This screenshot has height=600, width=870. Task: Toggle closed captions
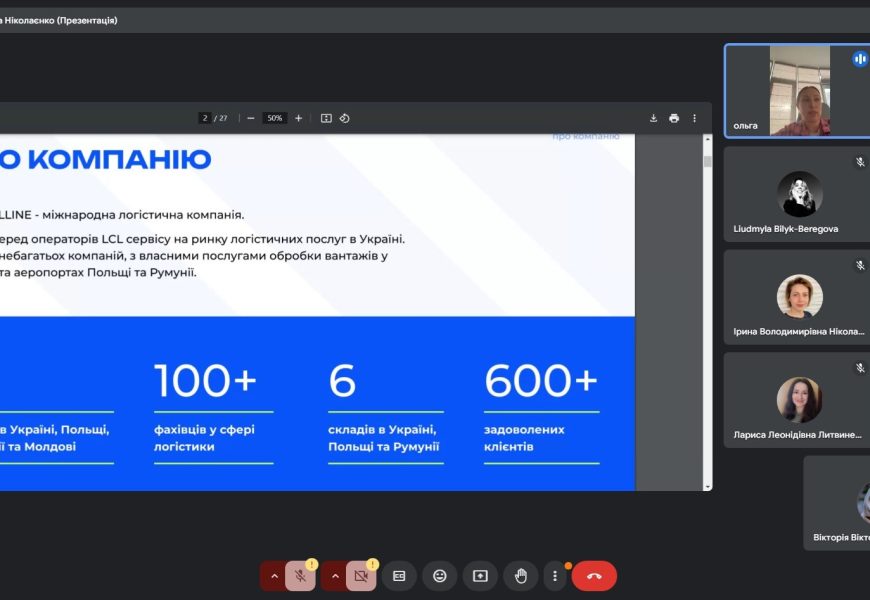399,576
